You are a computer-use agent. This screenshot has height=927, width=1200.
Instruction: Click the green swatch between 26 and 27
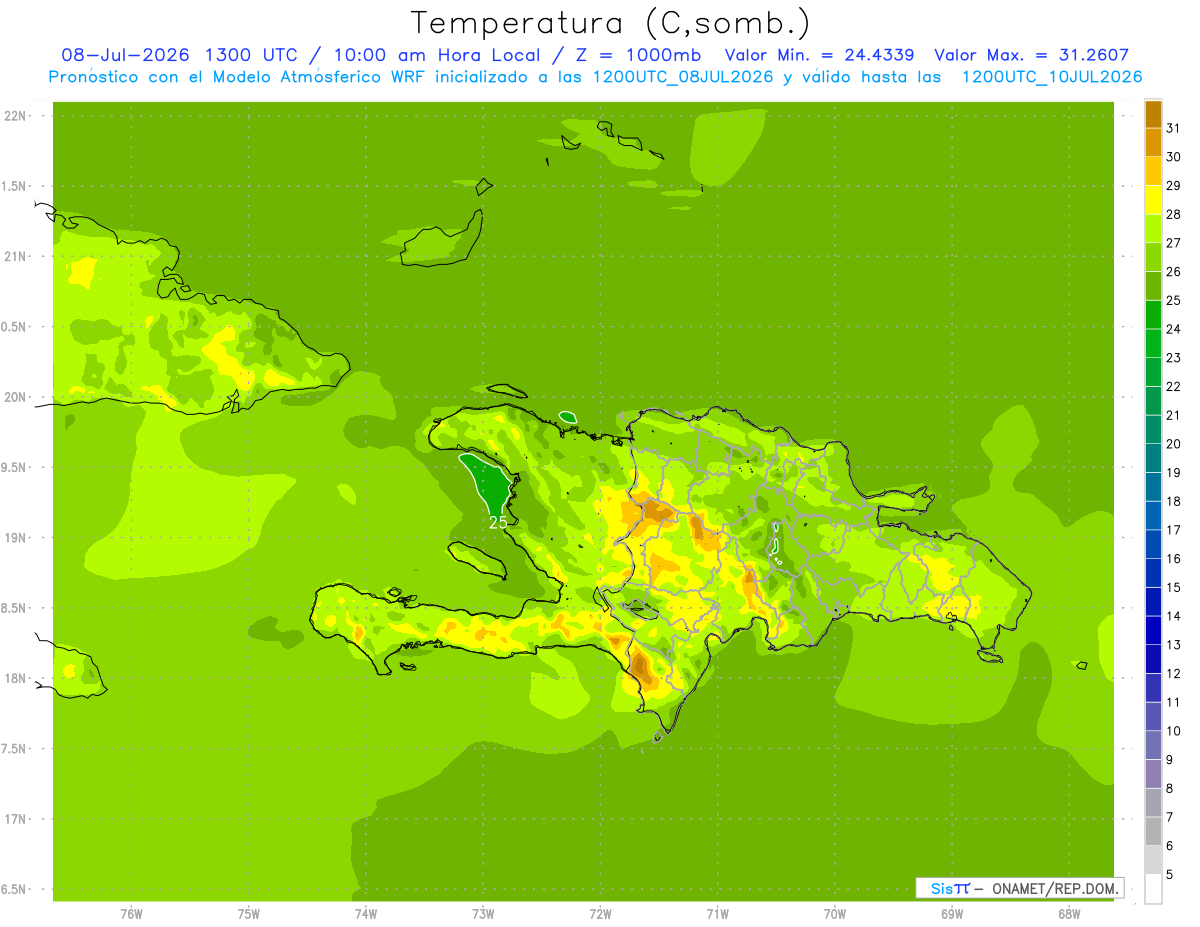pyautogui.click(x=1154, y=257)
